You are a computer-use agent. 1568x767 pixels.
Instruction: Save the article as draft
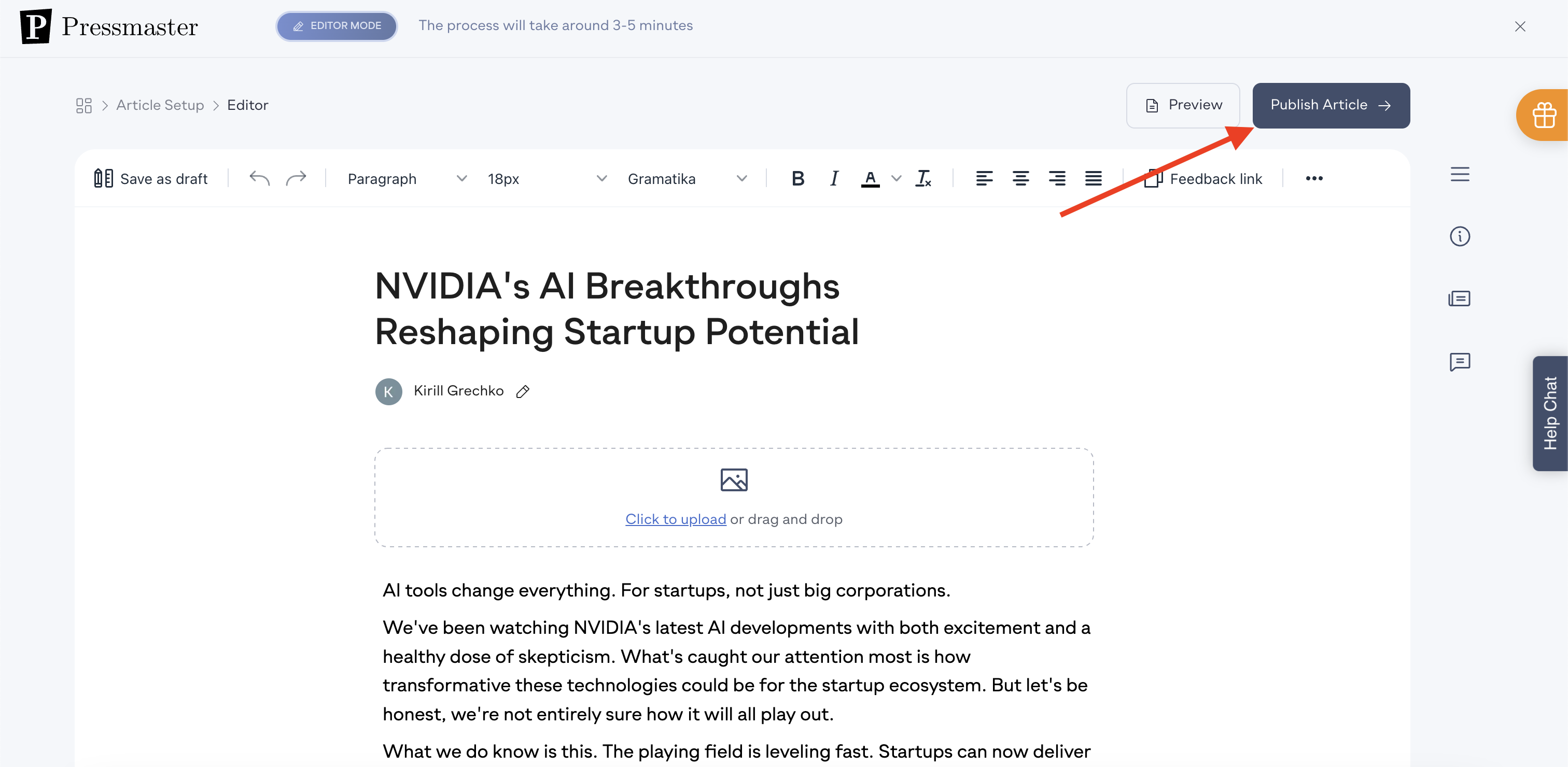coord(151,179)
